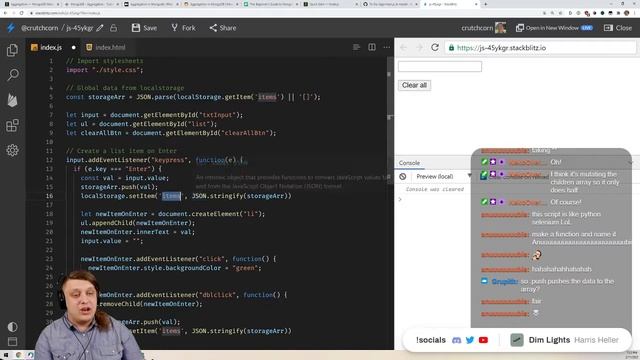Select the active js-45ykgr StackBlitz browser tab
The image size is (640, 360).
pos(450,4)
